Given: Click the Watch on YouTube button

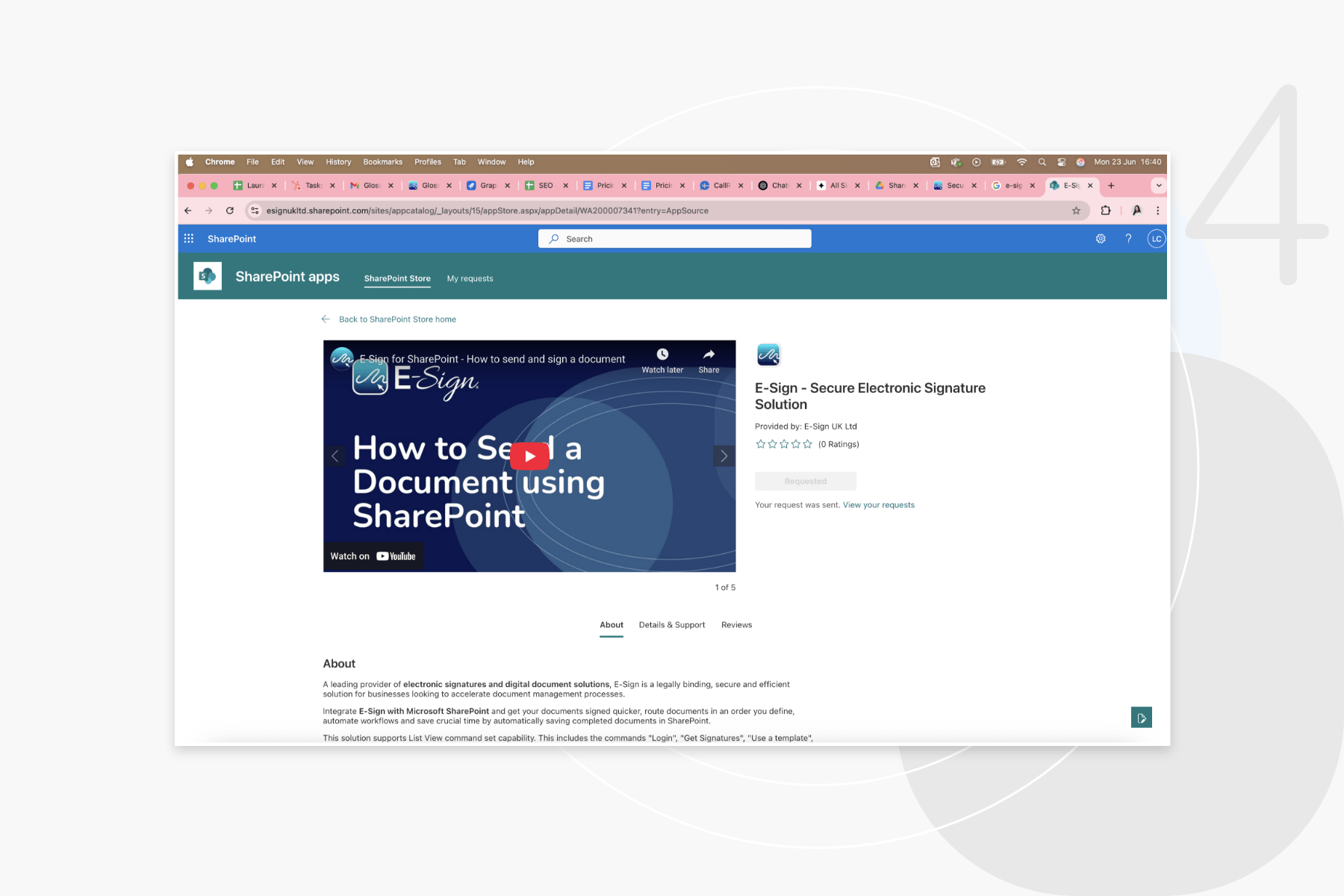Looking at the screenshot, I should click(373, 556).
